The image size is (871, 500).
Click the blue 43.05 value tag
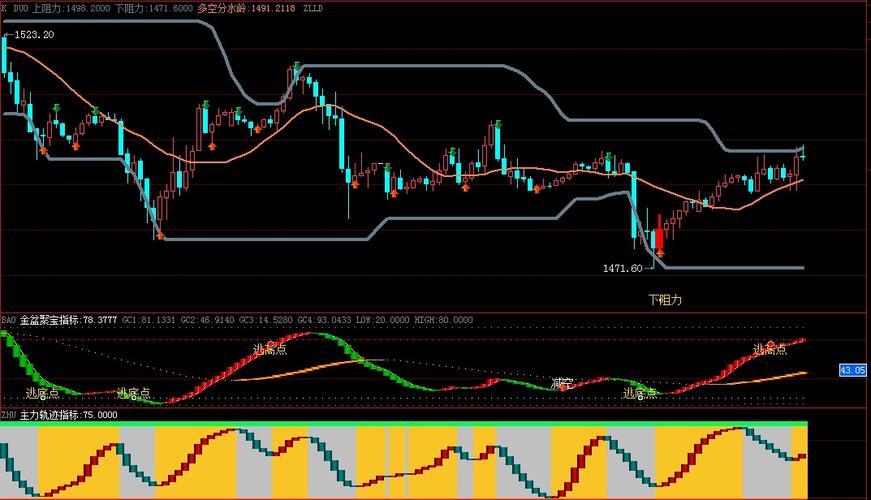(x=852, y=370)
